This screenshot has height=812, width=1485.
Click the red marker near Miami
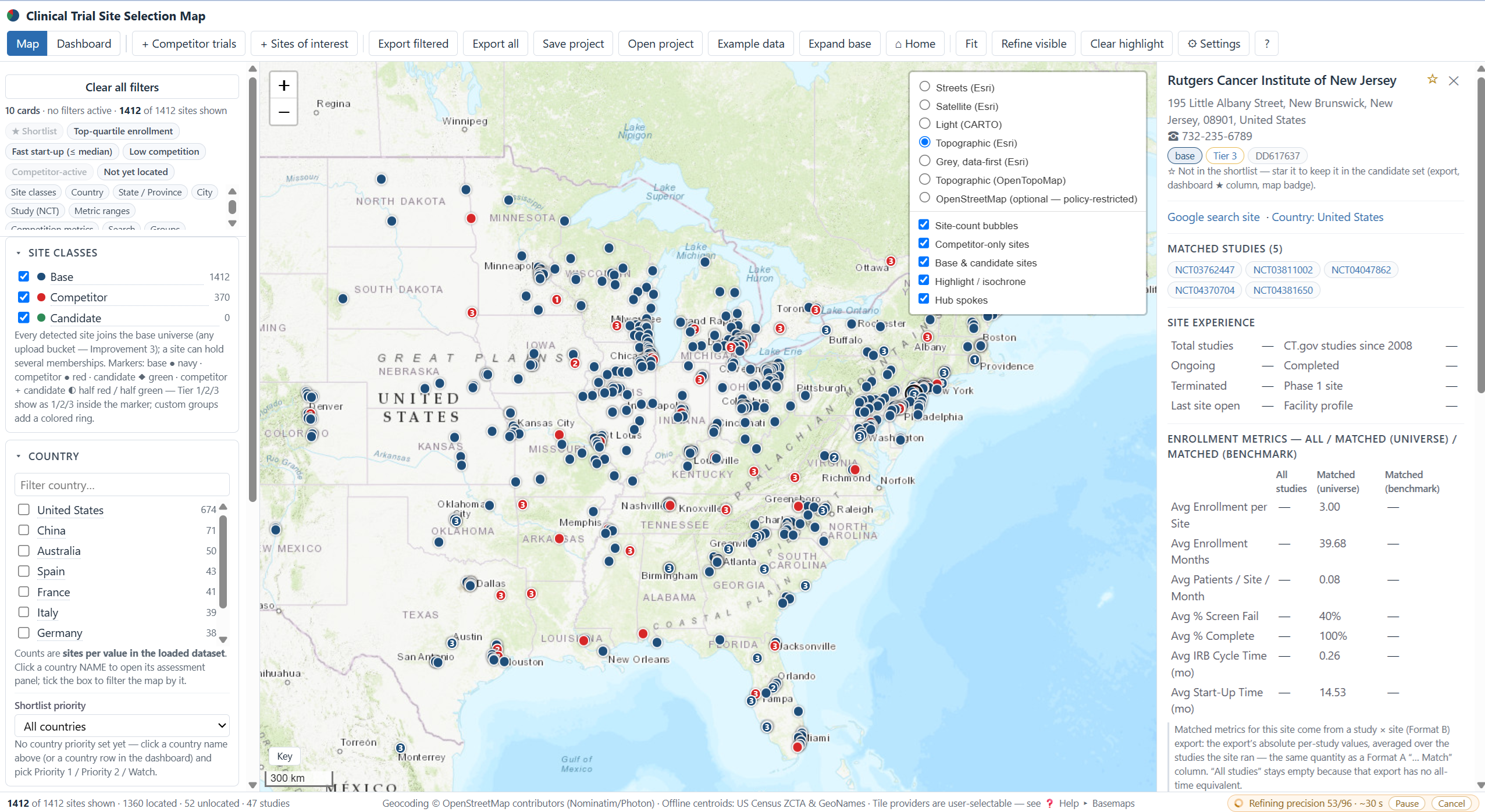(797, 747)
